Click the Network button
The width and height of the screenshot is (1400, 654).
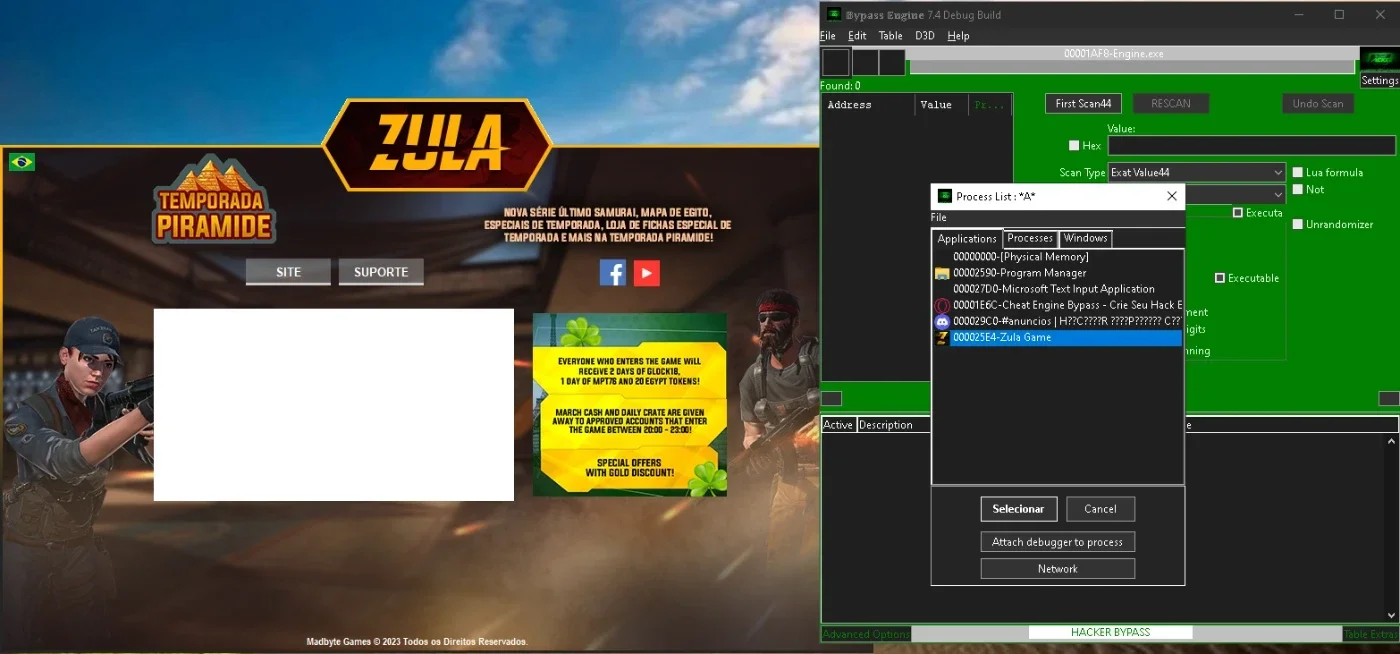[x=1057, y=569]
